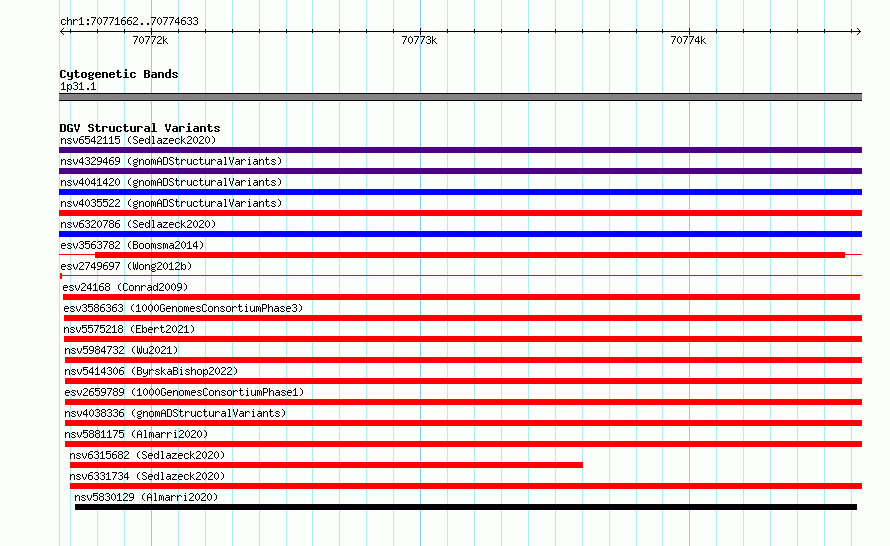Select the purple nsv4329469 variant bar

click(460, 171)
